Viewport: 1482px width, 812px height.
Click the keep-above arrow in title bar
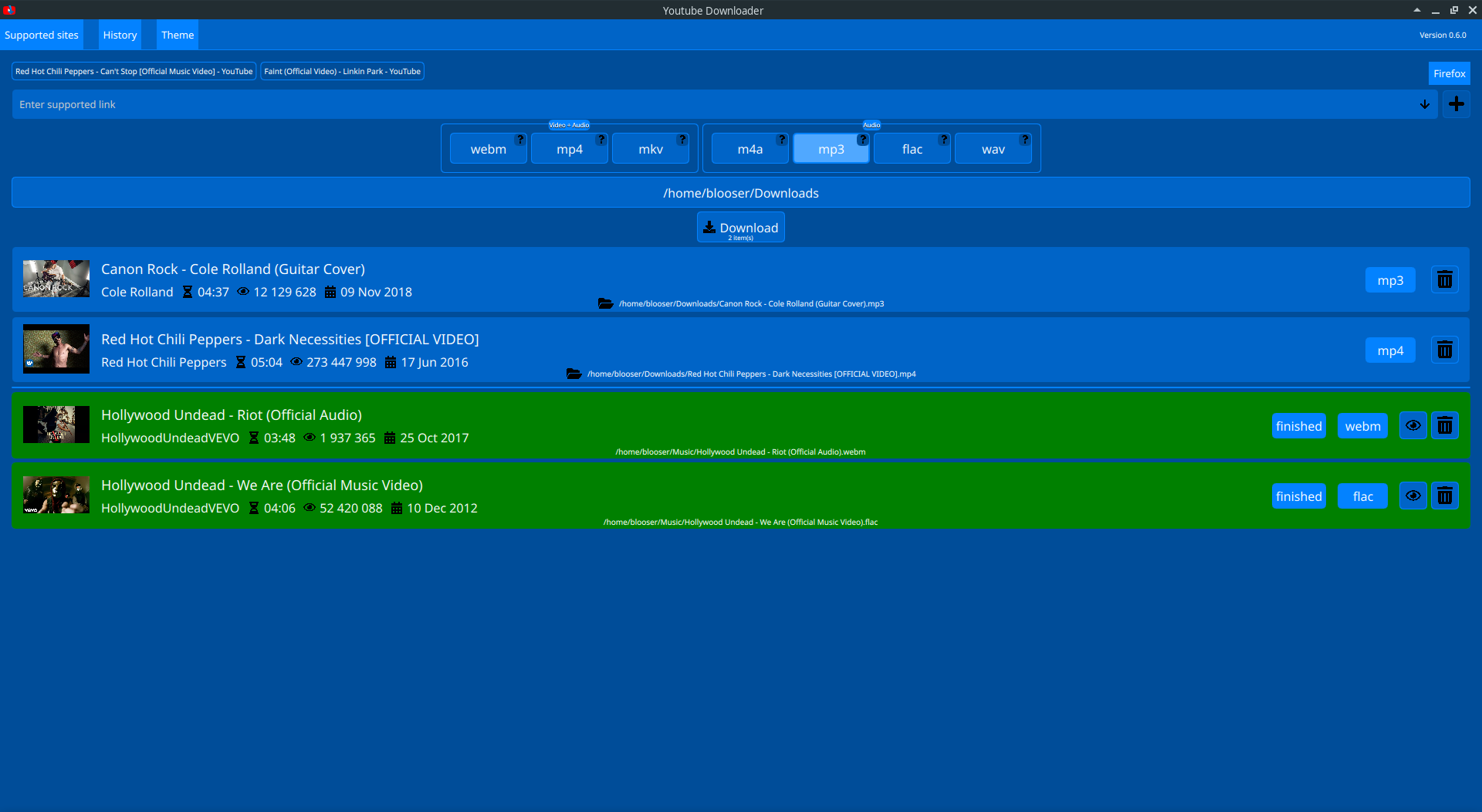pos(1416,10)
